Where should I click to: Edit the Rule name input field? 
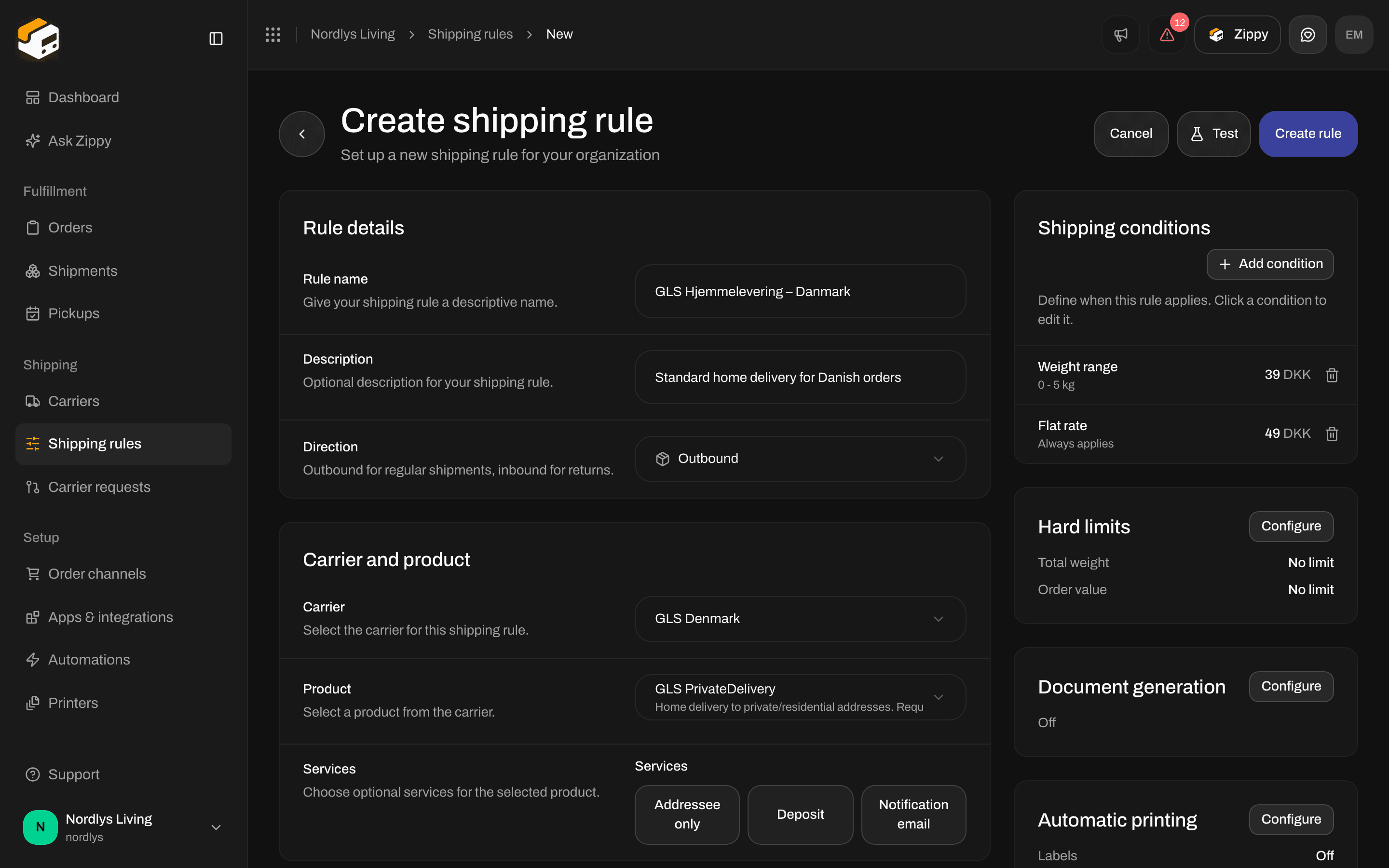click(x=800, y=292)
